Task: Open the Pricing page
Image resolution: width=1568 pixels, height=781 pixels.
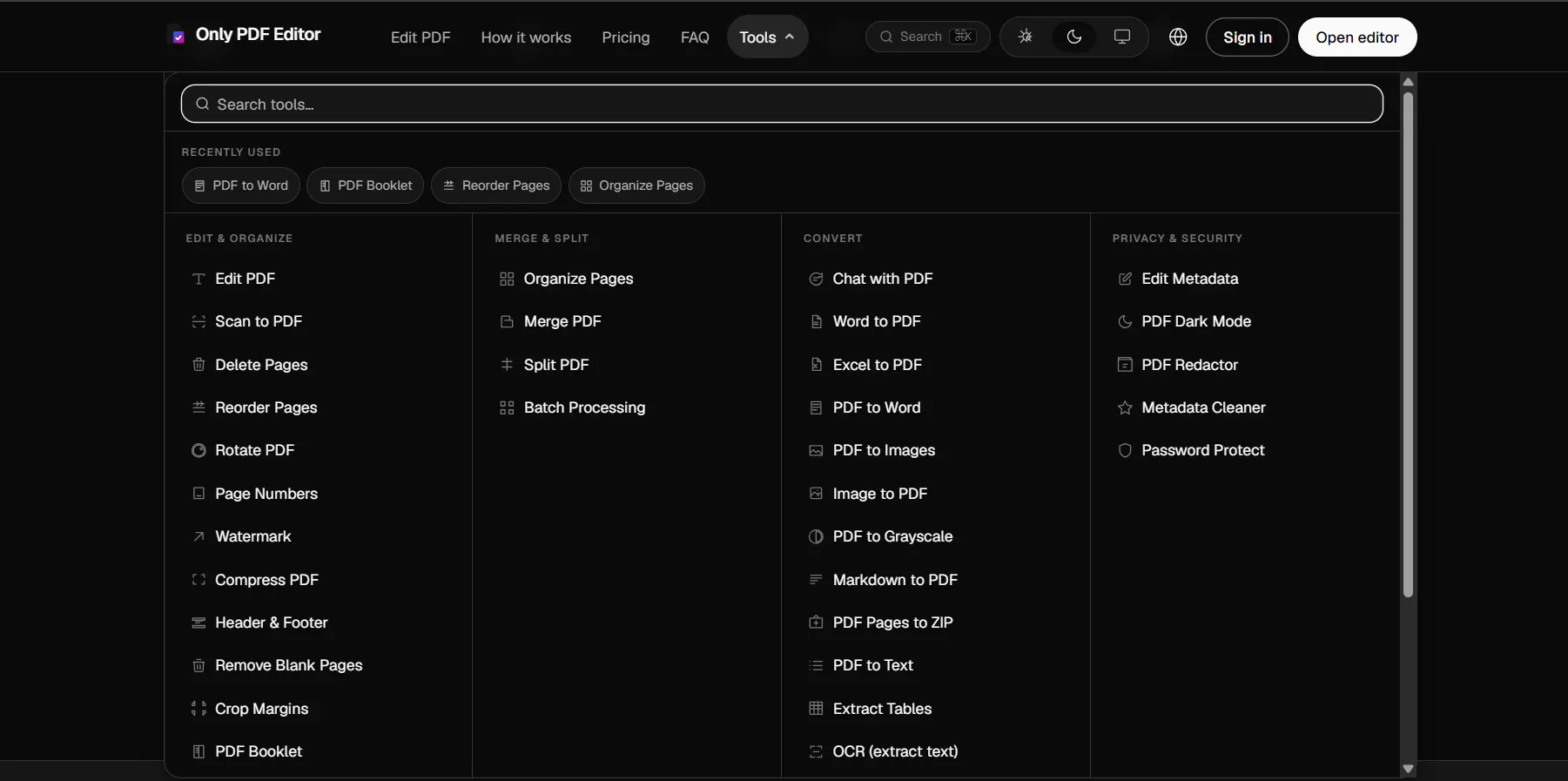Action: [x=626, y=37]
